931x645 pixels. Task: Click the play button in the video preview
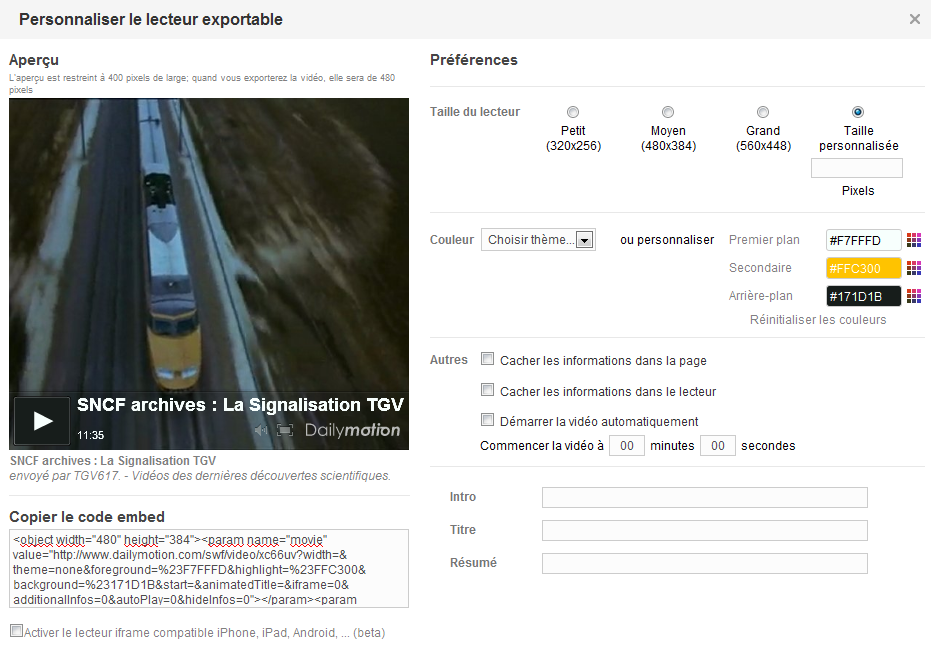click(x=42, y=420)
